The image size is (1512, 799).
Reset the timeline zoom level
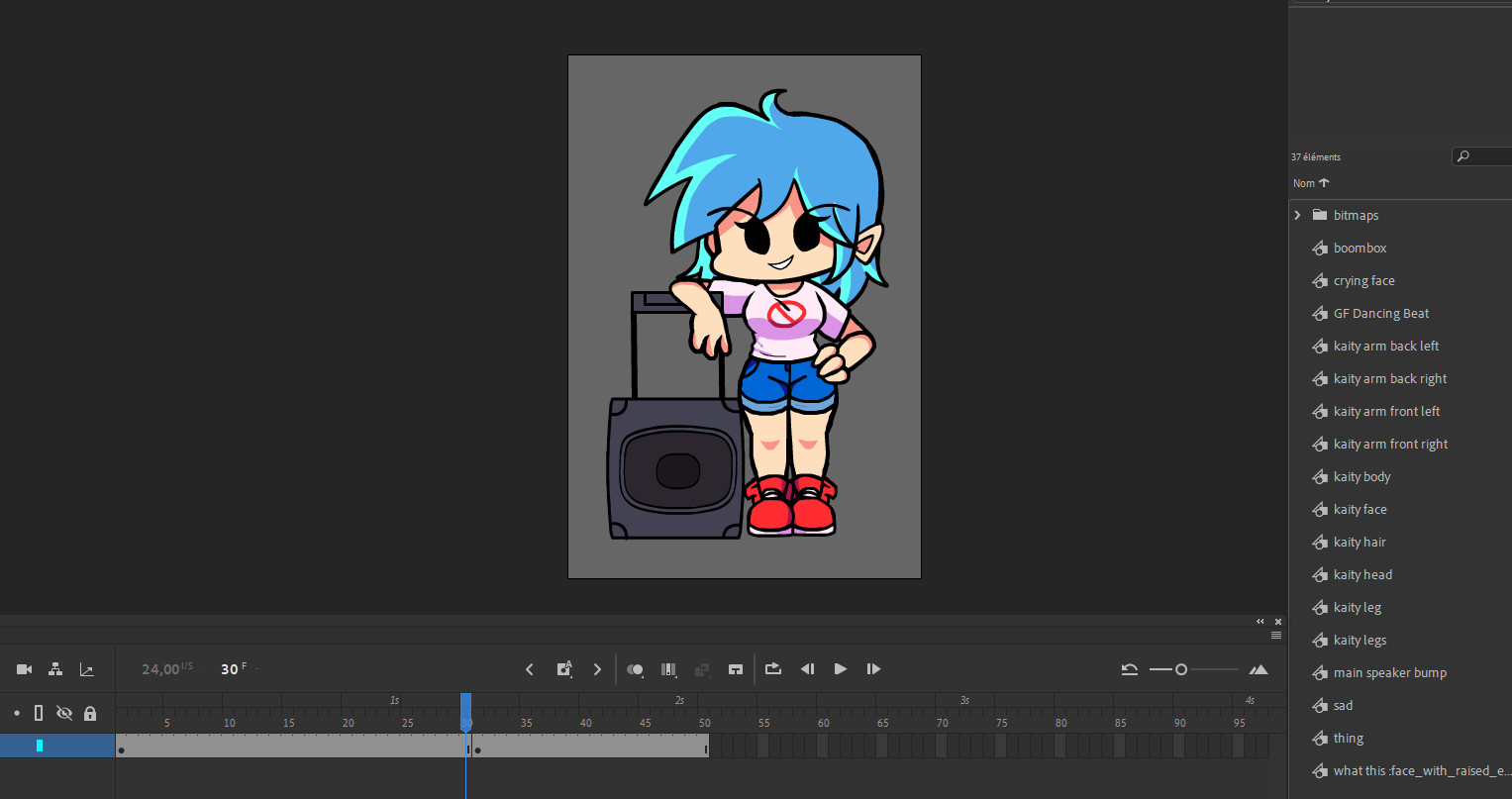[1130, 668]
